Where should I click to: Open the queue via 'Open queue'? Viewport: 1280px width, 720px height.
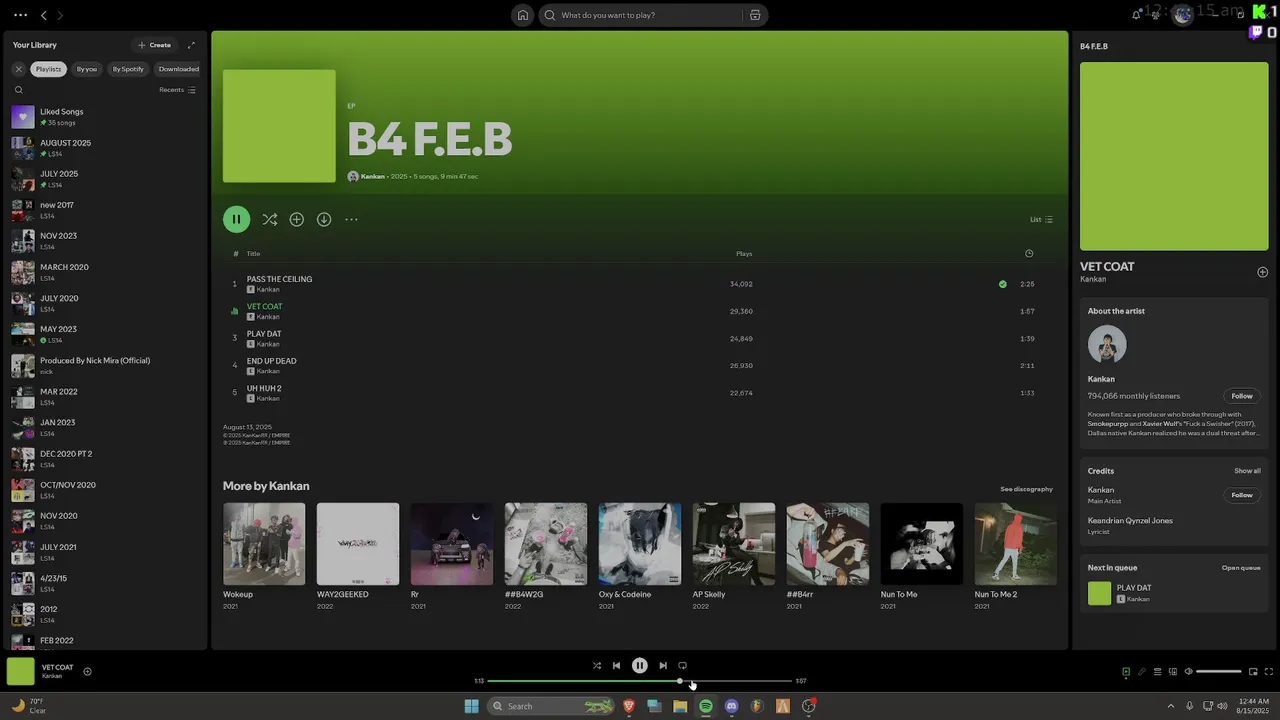point(1241,568)
